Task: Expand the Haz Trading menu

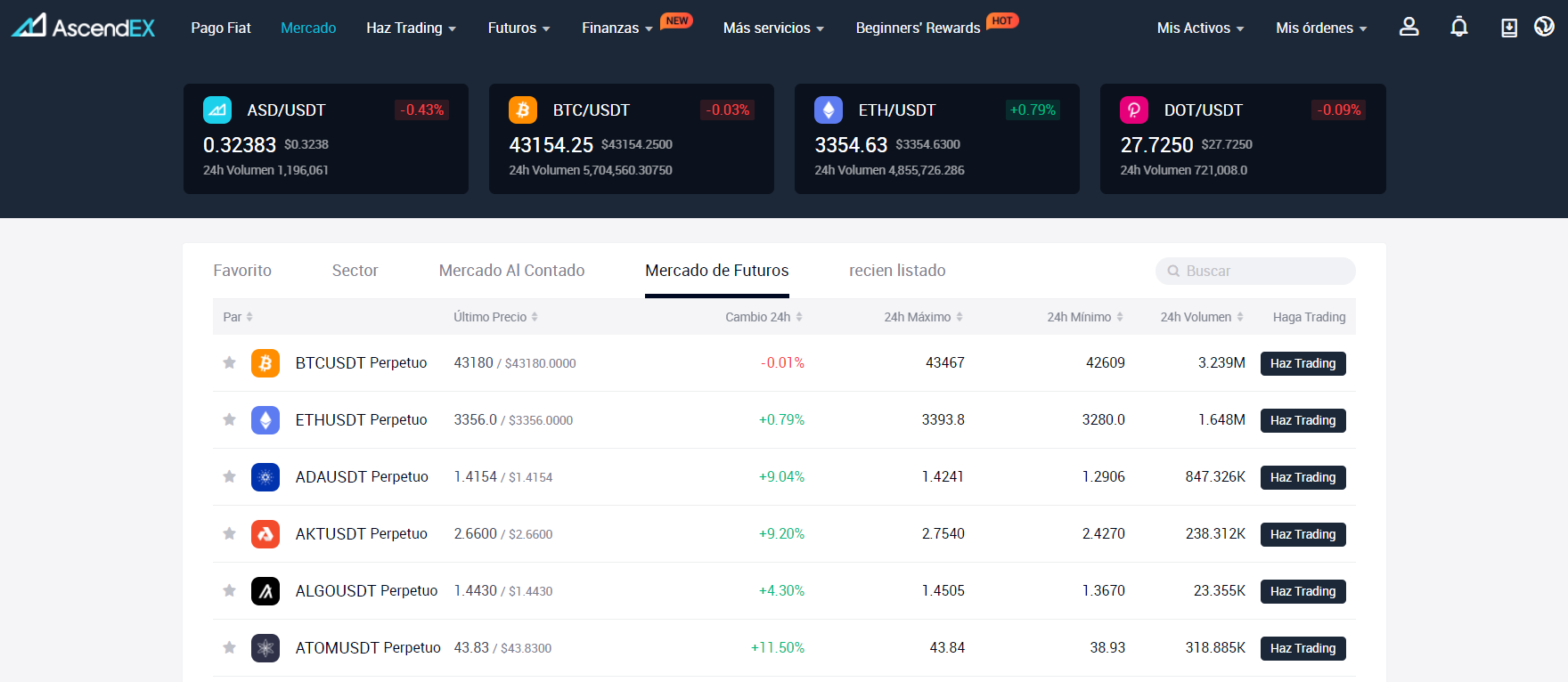Action: point(411,28)
